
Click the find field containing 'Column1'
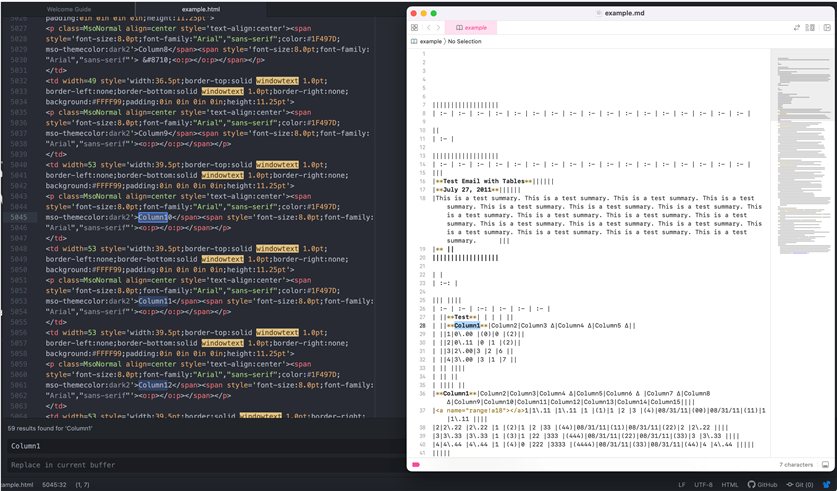point(200,445)
